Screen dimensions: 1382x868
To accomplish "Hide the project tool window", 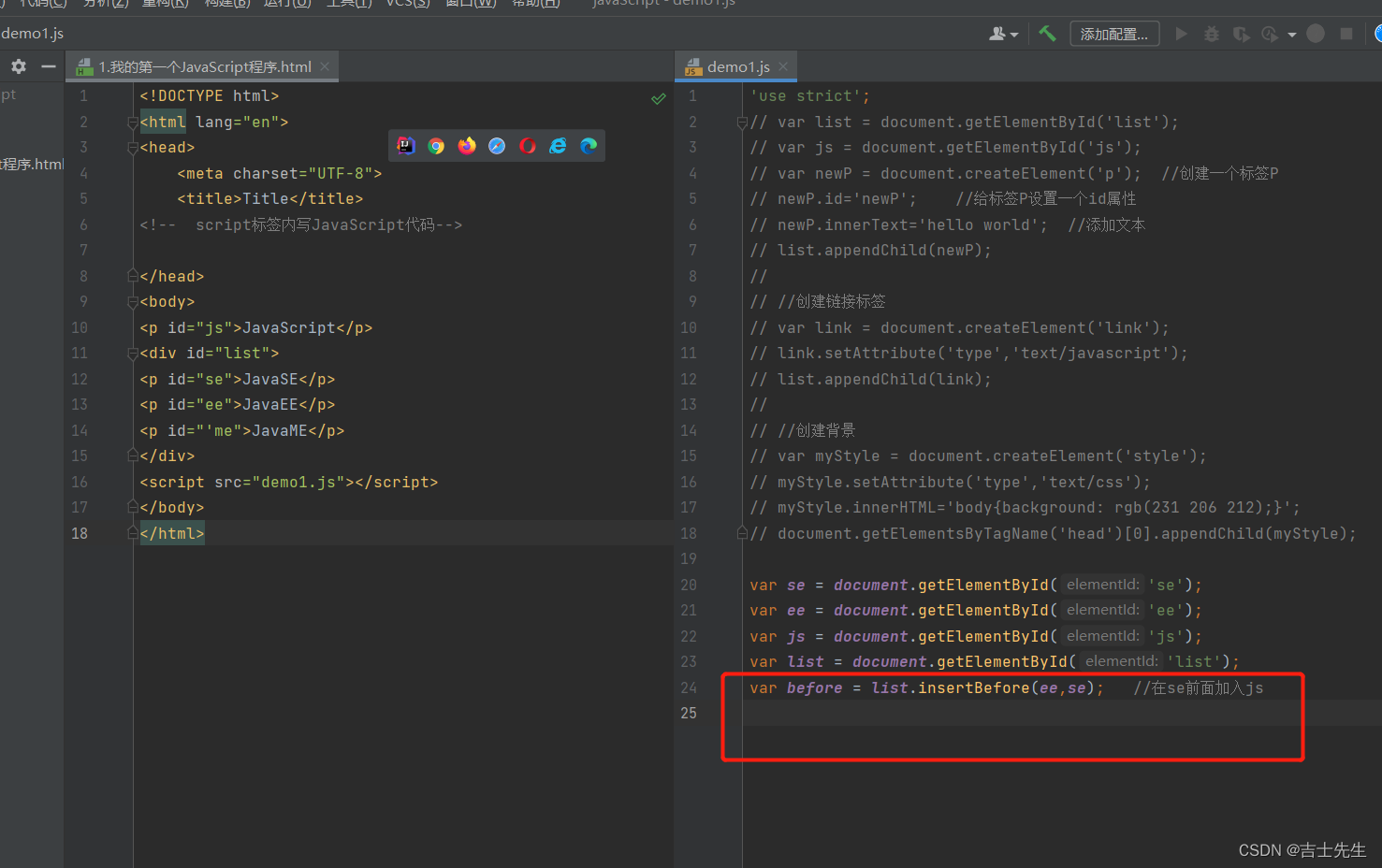I will 48,66.
